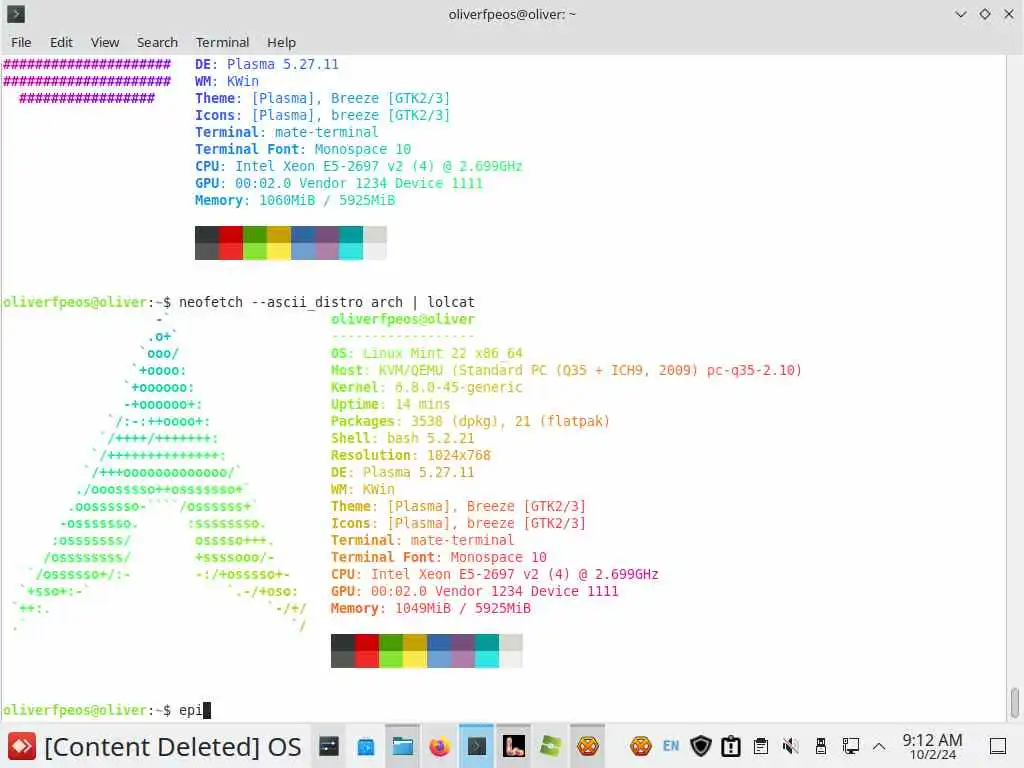This screenshot has width=1024, height=768.
Task: Click the 'OS: Linux Mint 22 x86_64' line
Action: click(x=426, y=353)
